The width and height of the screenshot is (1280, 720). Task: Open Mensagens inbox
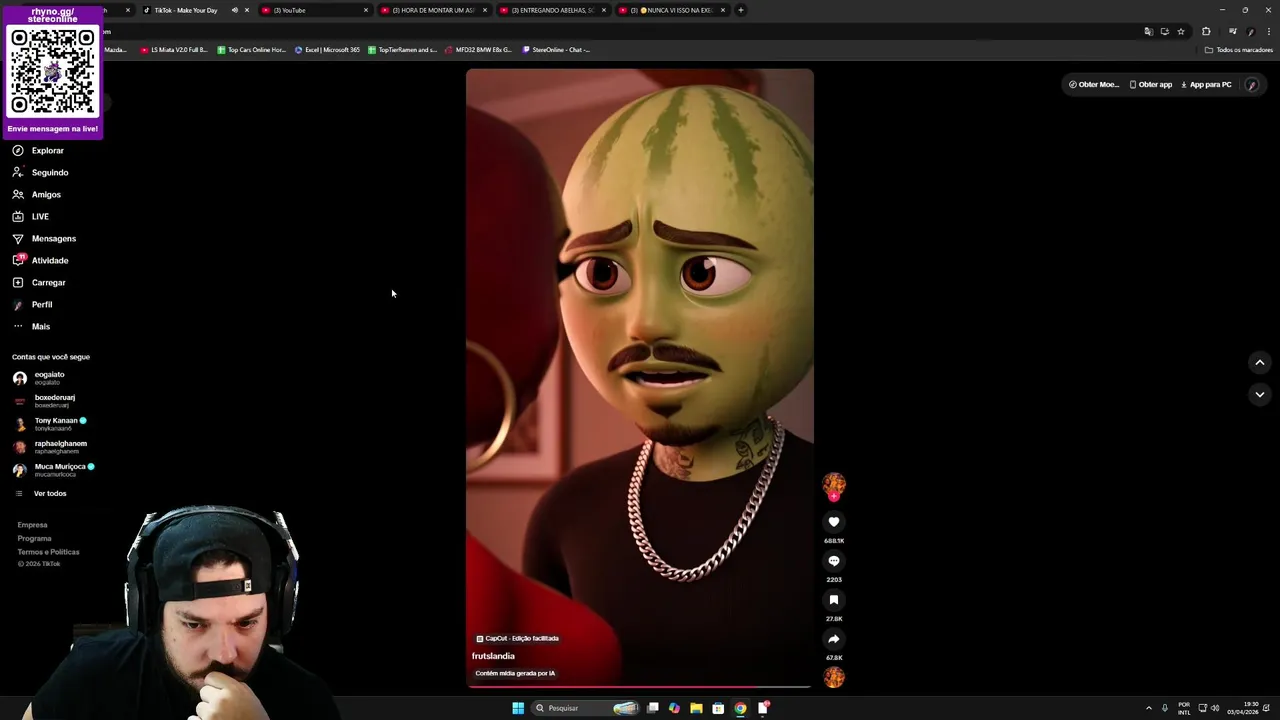(44, 239)
